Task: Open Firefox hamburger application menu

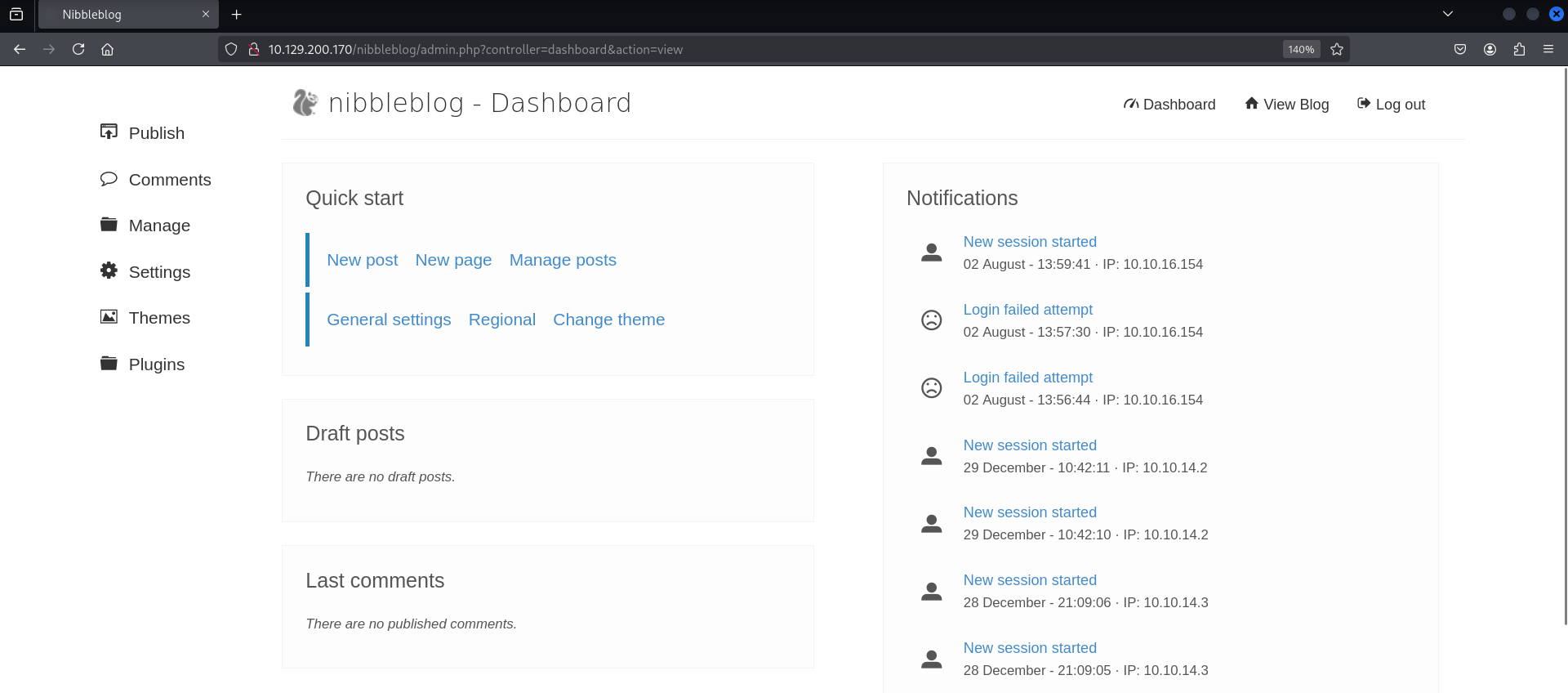Action: click(x=1548, y=49)
